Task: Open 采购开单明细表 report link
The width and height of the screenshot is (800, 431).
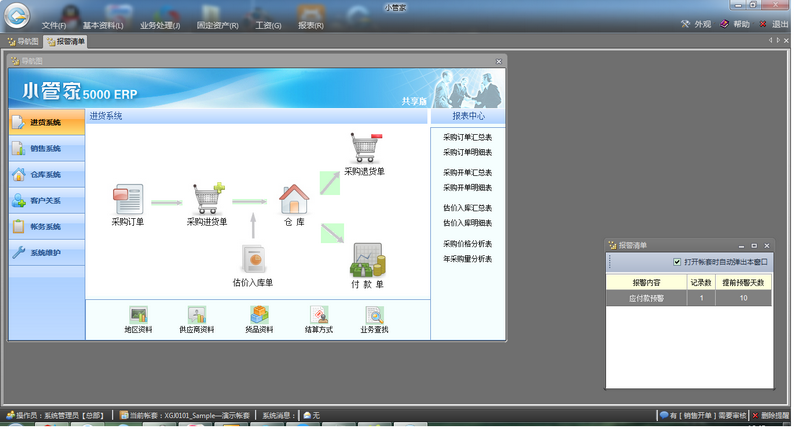Action: (x=467, y=188)
